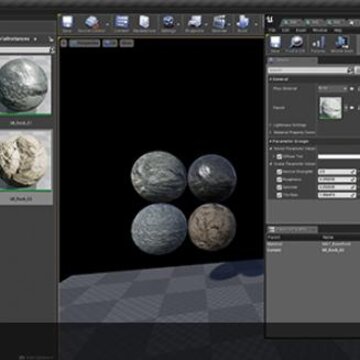Open the Edit menu in material editor
The width and height of the screenshot is (360, 360).
(x=286, y=30)
